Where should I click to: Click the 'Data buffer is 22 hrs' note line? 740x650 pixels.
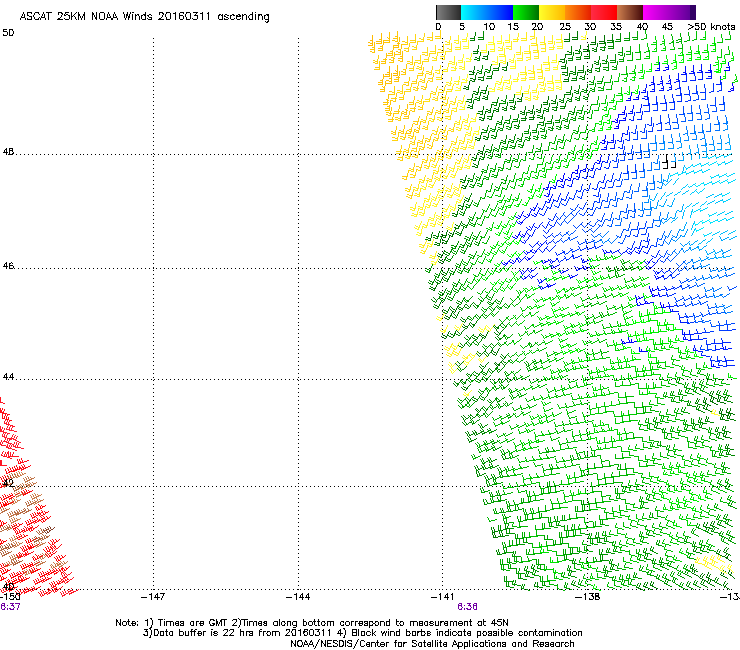[x=362, y=633]
